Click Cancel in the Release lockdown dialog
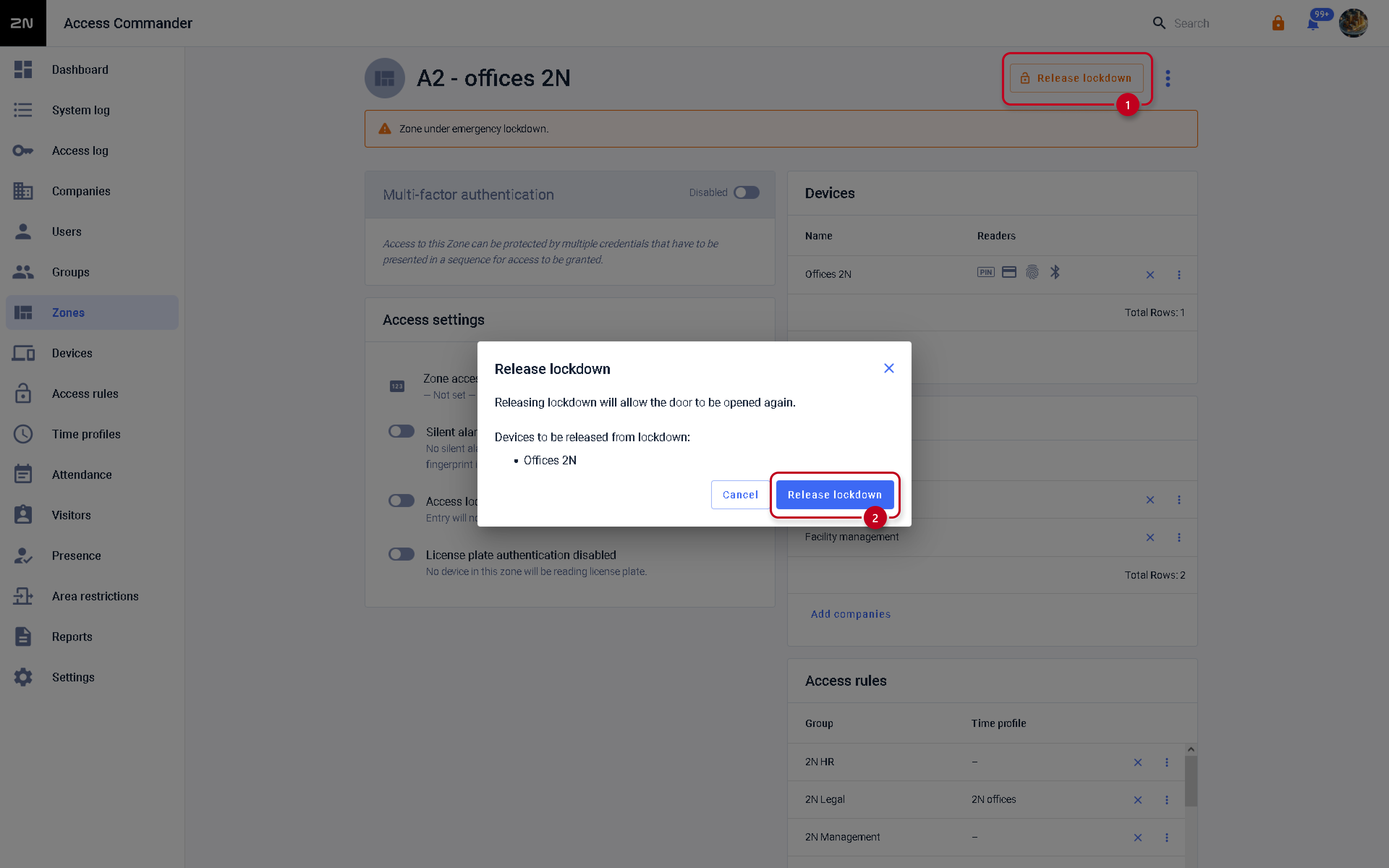This screenshot has width=1389, height=868. pyautogui.click(x=740, y=495)
